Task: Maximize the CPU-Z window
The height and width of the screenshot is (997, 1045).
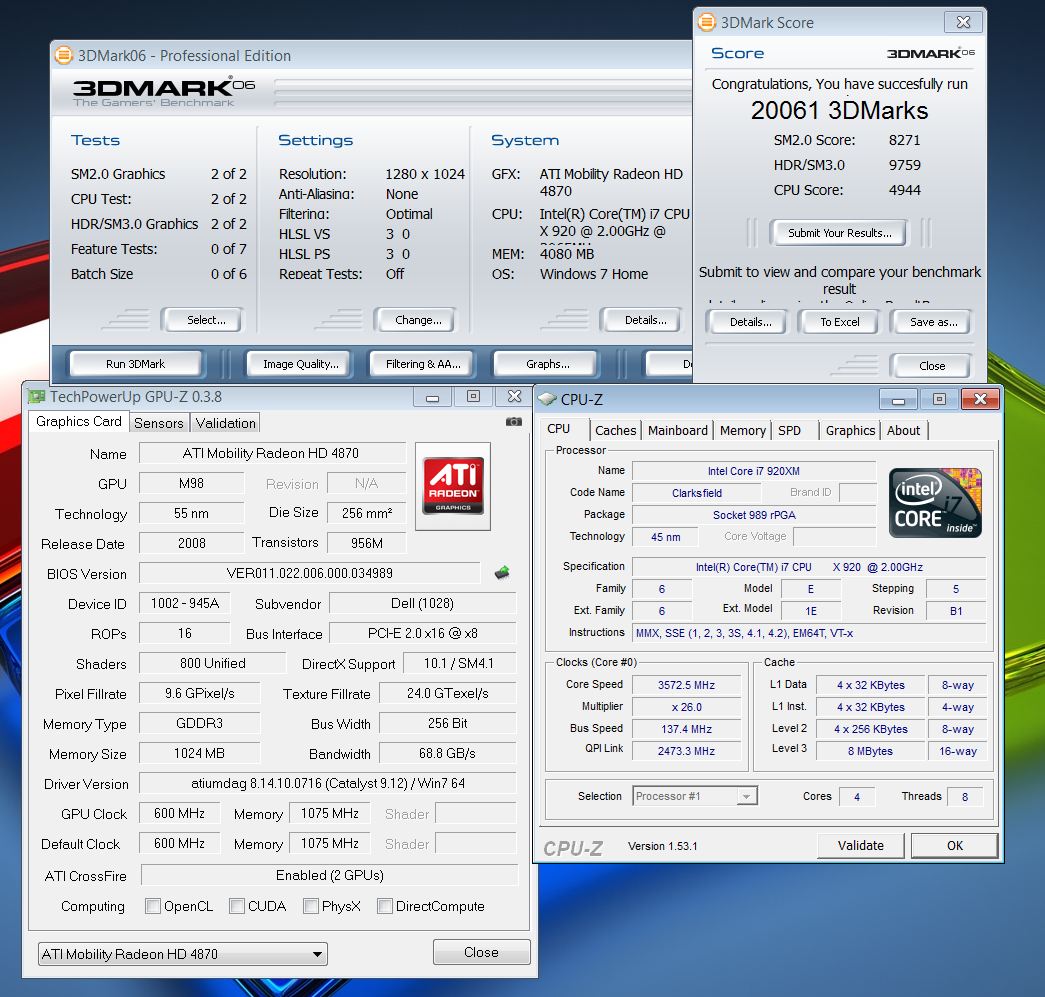Action: click(x=939, y=399)
